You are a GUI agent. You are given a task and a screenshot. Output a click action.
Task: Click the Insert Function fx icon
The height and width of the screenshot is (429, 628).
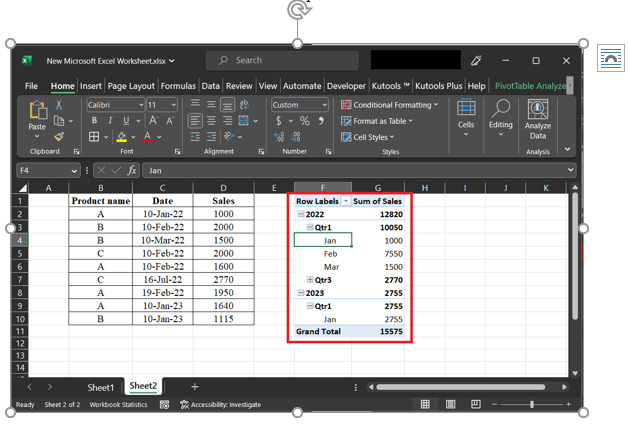tap(131, 171)
